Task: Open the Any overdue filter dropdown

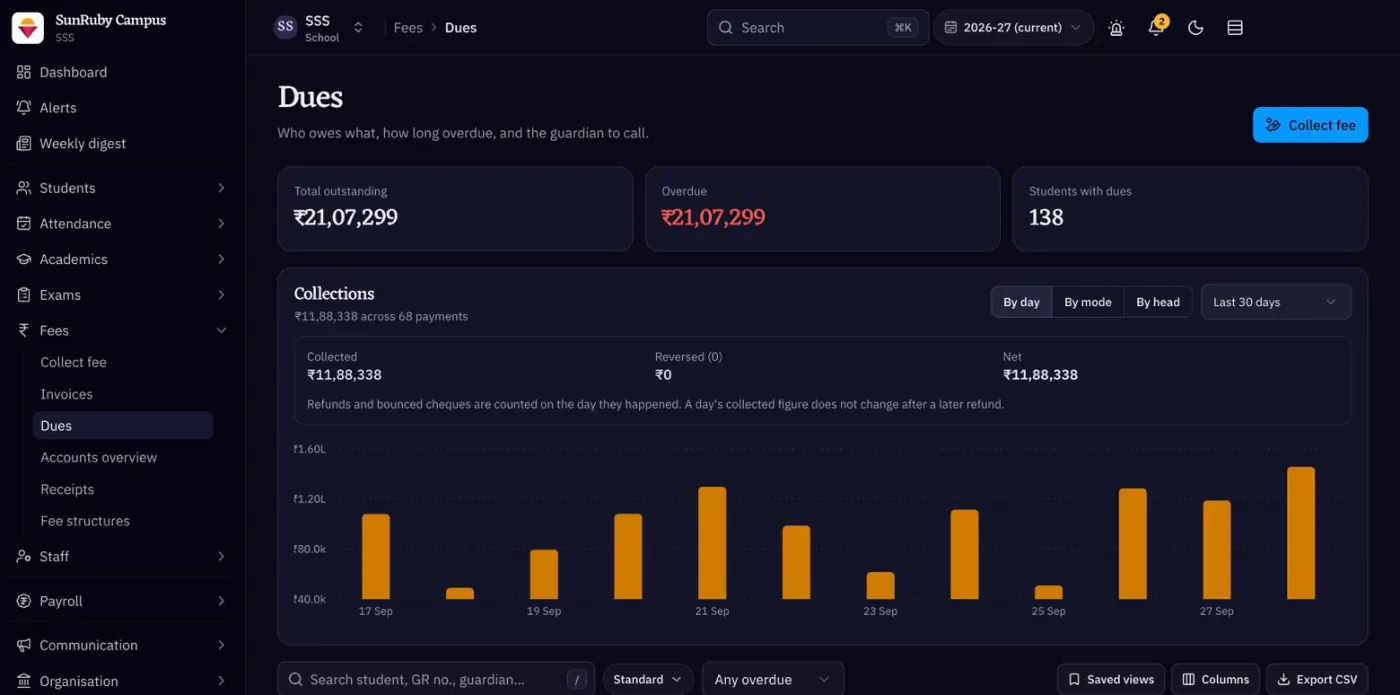Action: click(772, 679)
